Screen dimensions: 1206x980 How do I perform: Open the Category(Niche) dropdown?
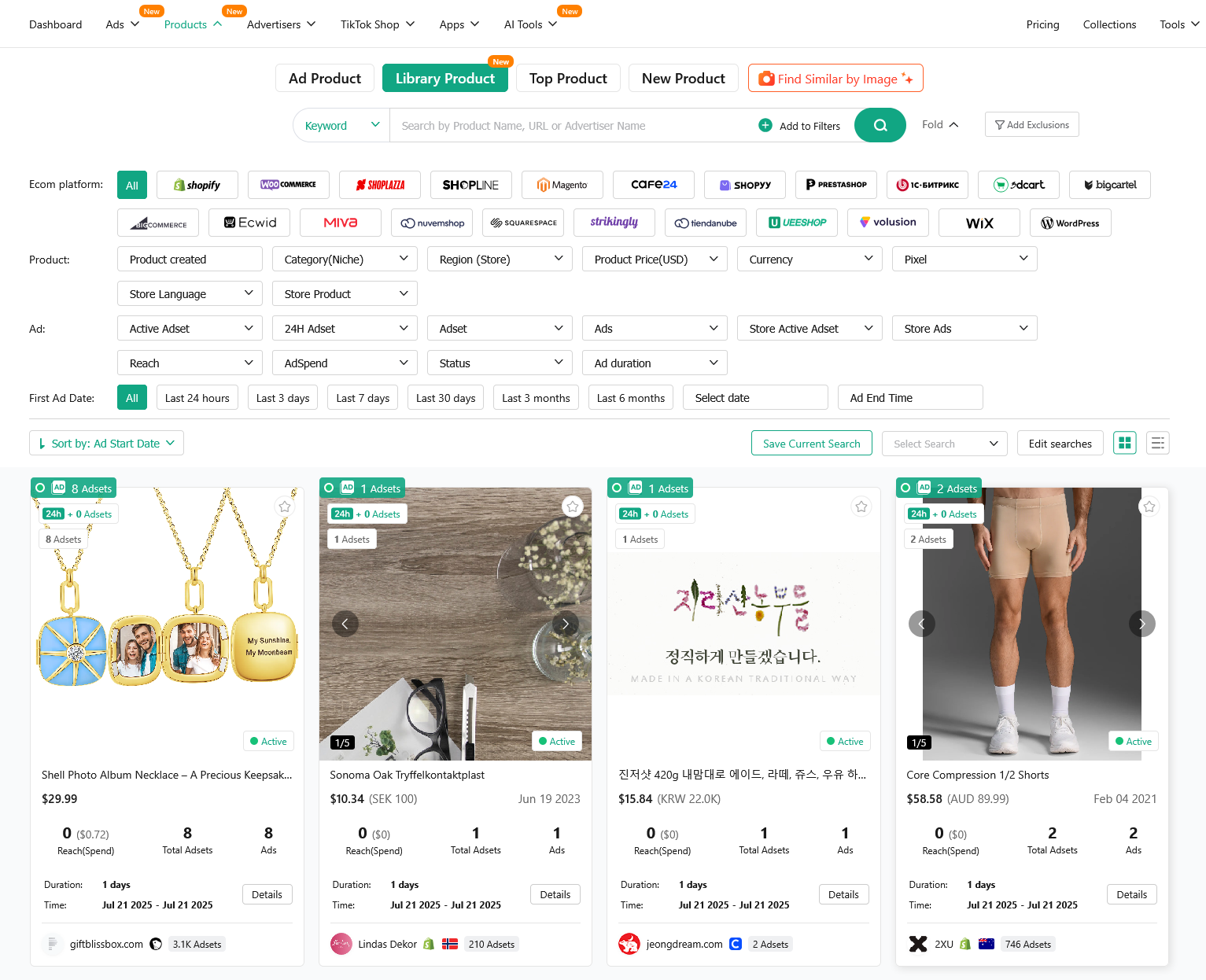click(x=345, y=259)
